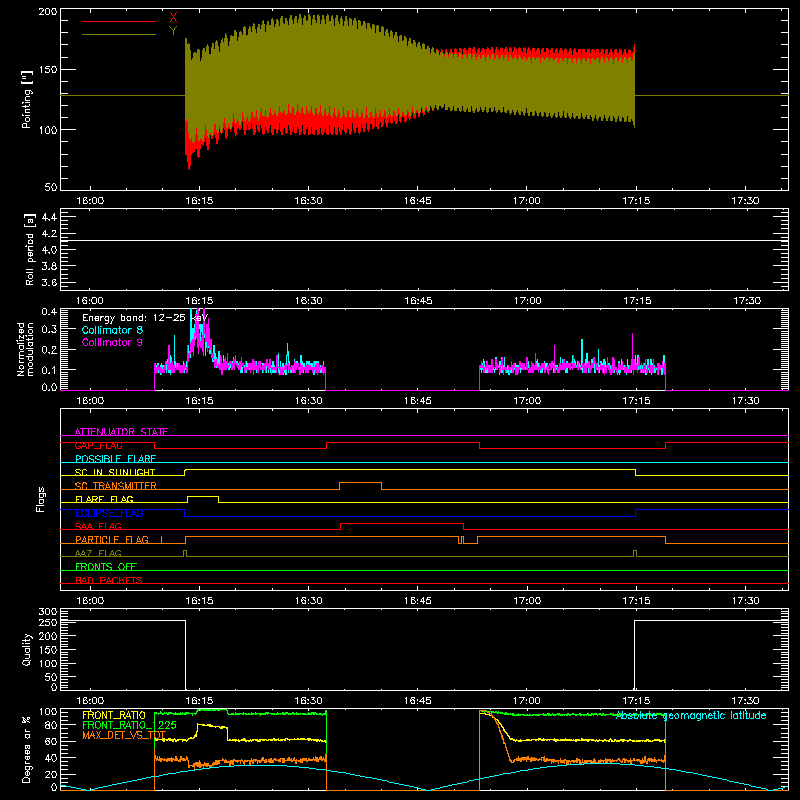Click 17:00 time label under Quality plot

click(x=527, y=701)
